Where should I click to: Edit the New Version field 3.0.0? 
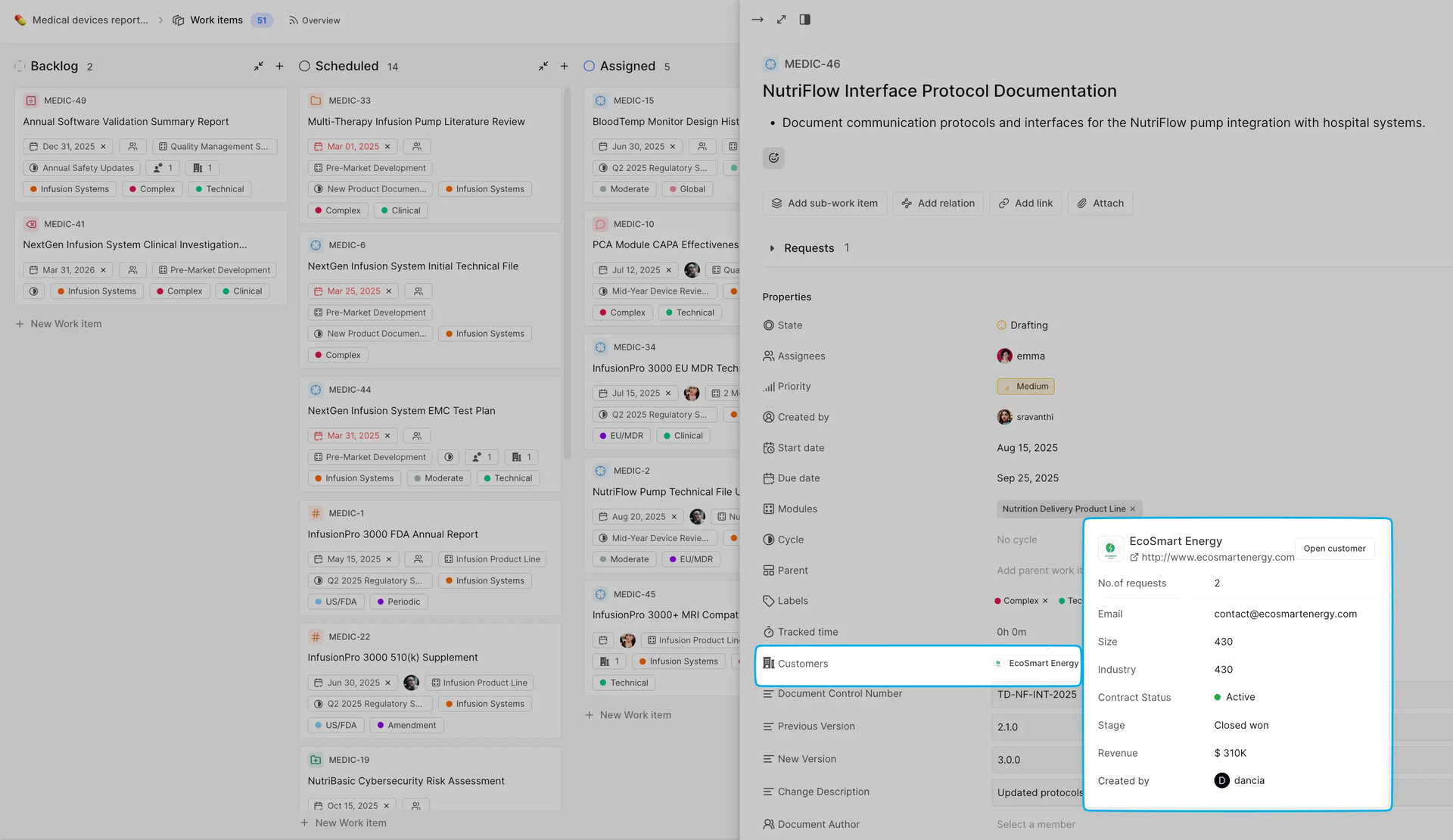point(1037,760)
